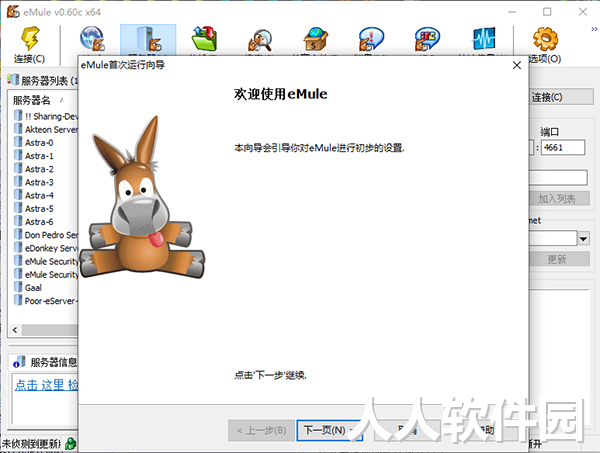
Task: Expand the toolbar overflow chevron
Action: 594,29
